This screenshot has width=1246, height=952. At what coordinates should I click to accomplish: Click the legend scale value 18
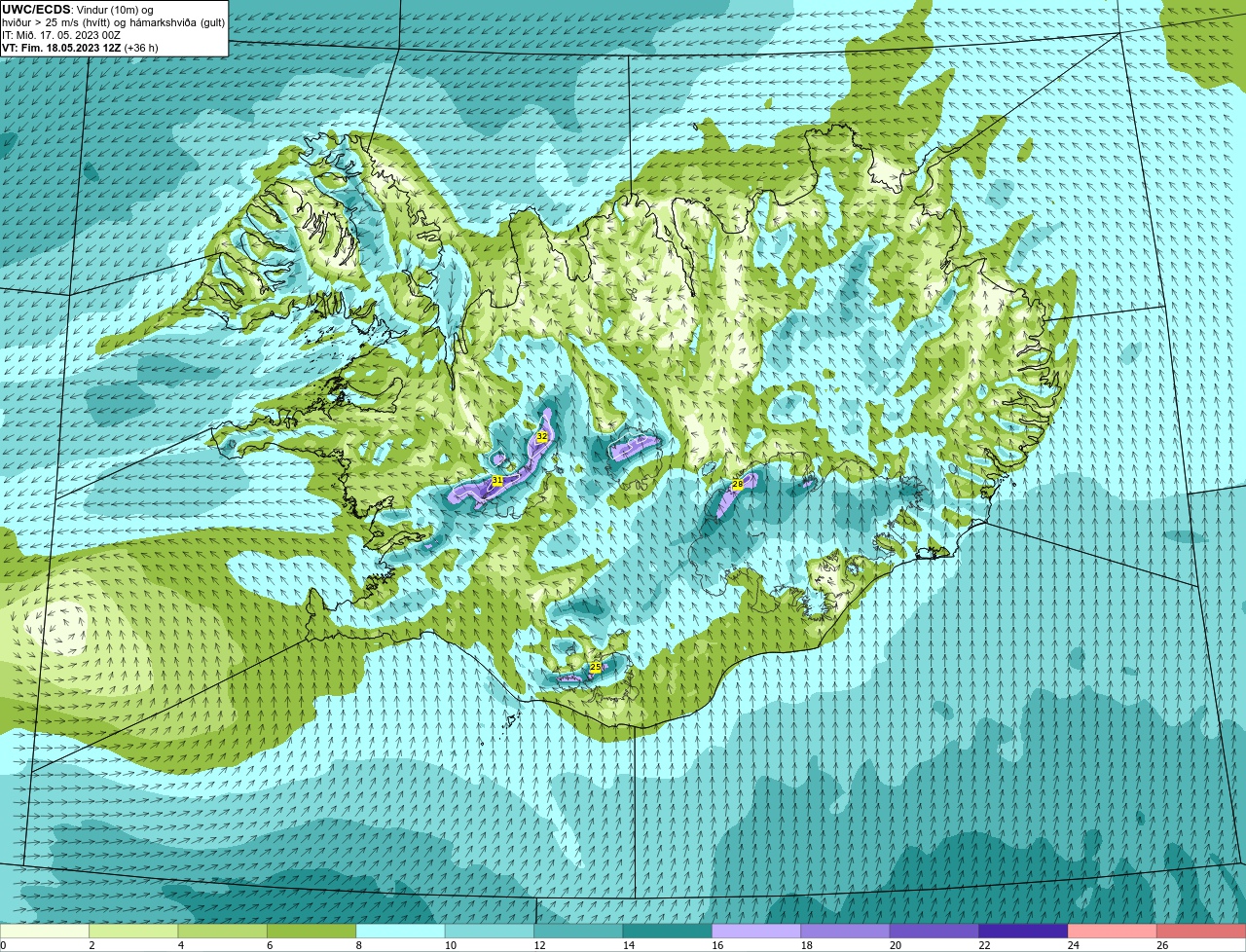[807, 945]
